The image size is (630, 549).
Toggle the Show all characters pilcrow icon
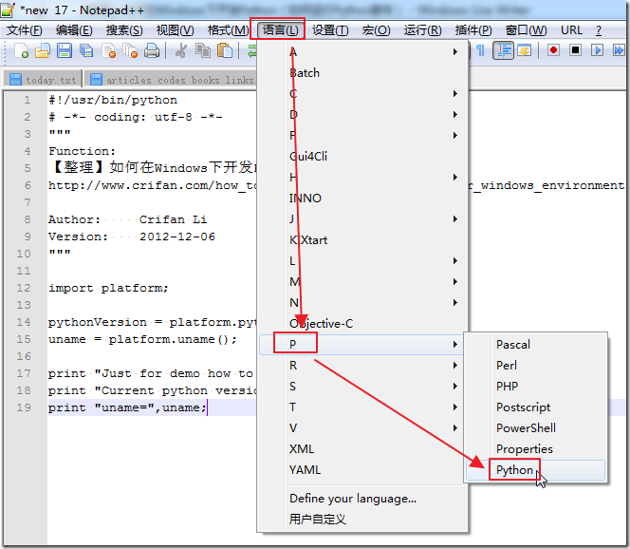point(480,51)
